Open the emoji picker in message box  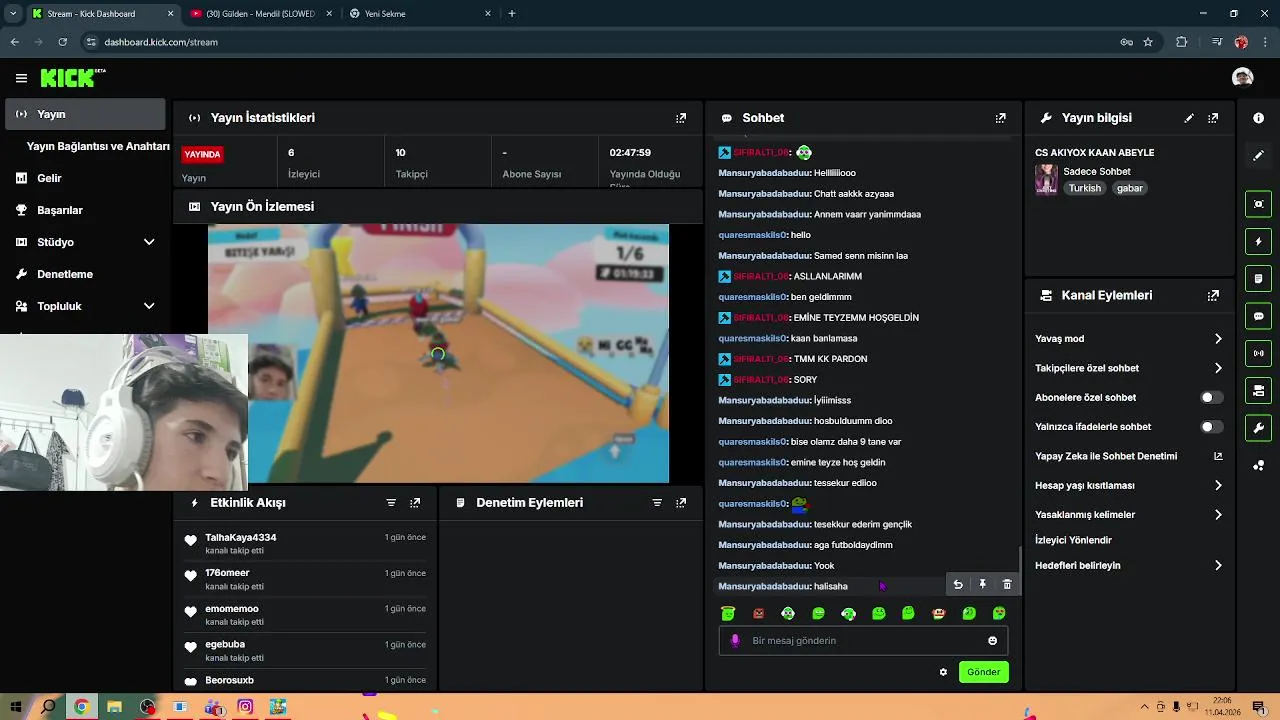coord(992,641)
